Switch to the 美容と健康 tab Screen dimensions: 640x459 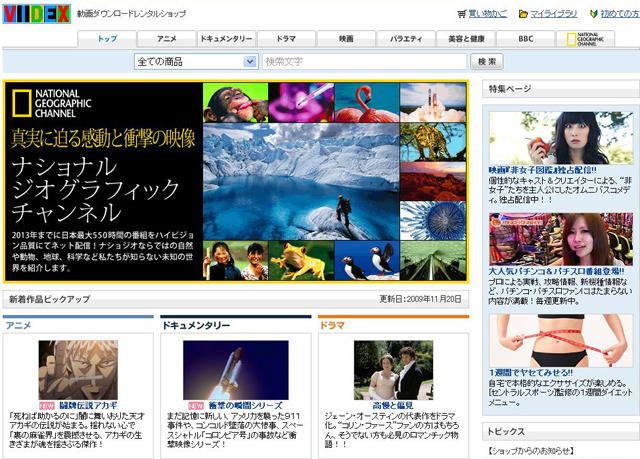(x=466, y=39)
